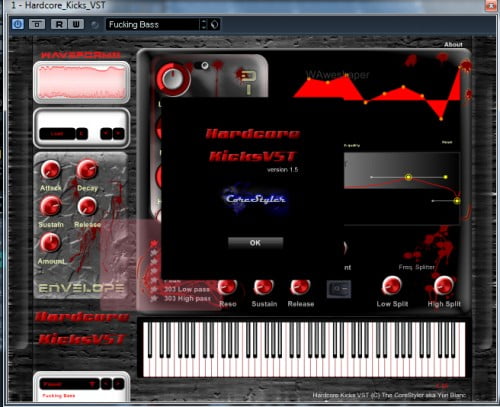Screen dimensions: 500x407
Task: Click the large red ring knob at the top
Action: tap(173, 79)
